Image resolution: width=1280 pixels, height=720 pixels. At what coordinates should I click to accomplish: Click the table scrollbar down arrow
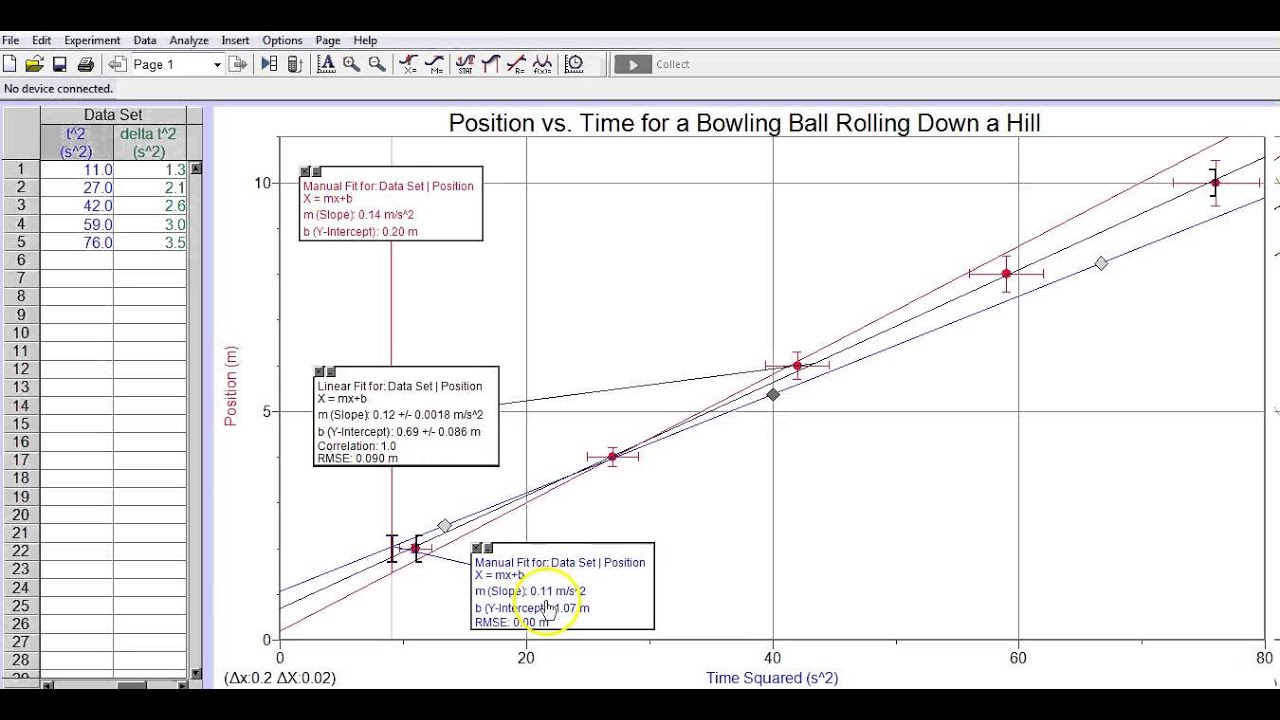(196, 674)
